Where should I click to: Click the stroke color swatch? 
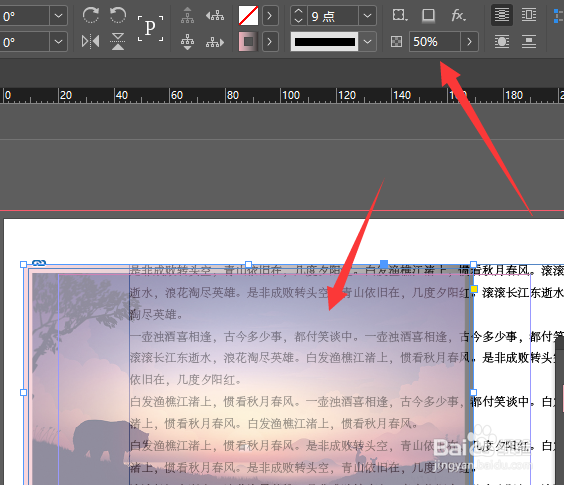point(248,42)
